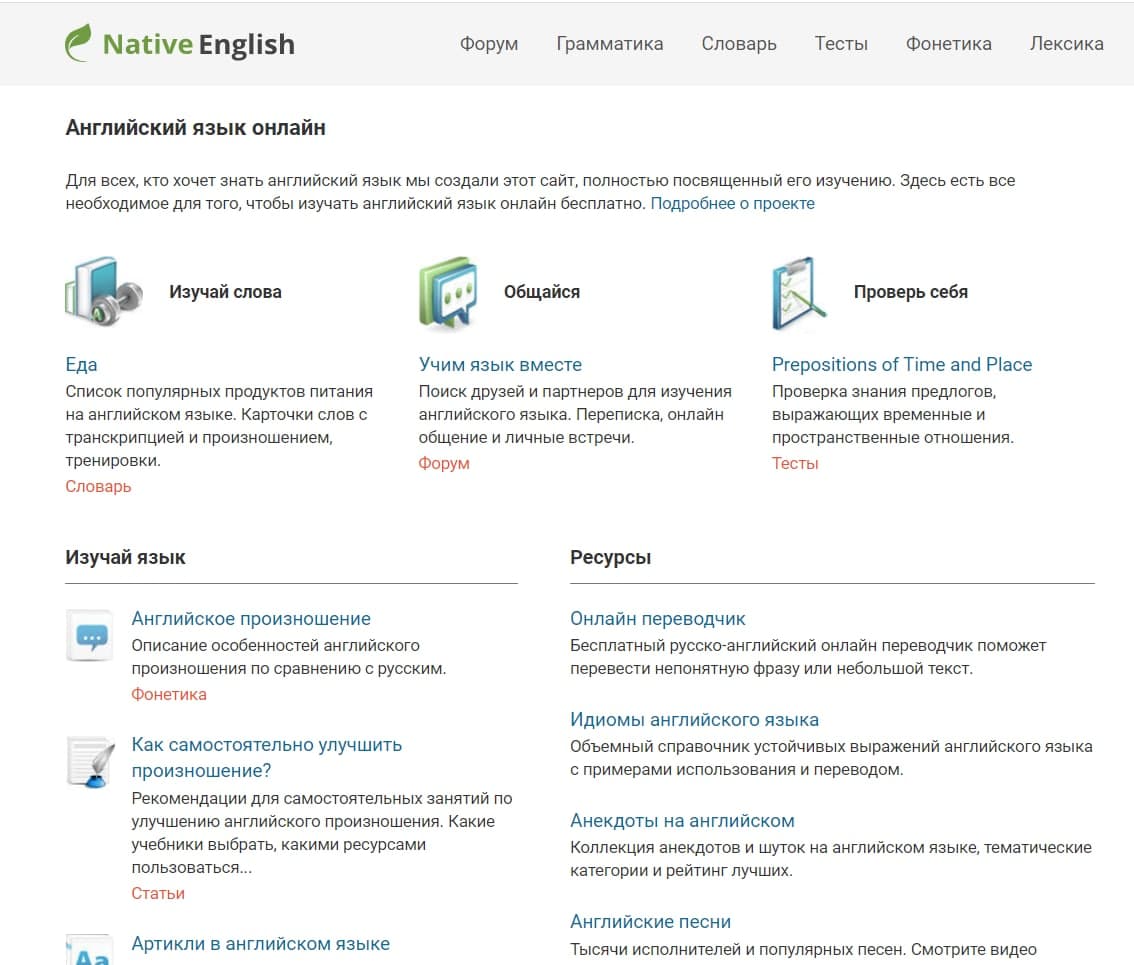Open the Подробнее о проекте link
Viewport: 1134px width, 965px height.
pos(733,203)
